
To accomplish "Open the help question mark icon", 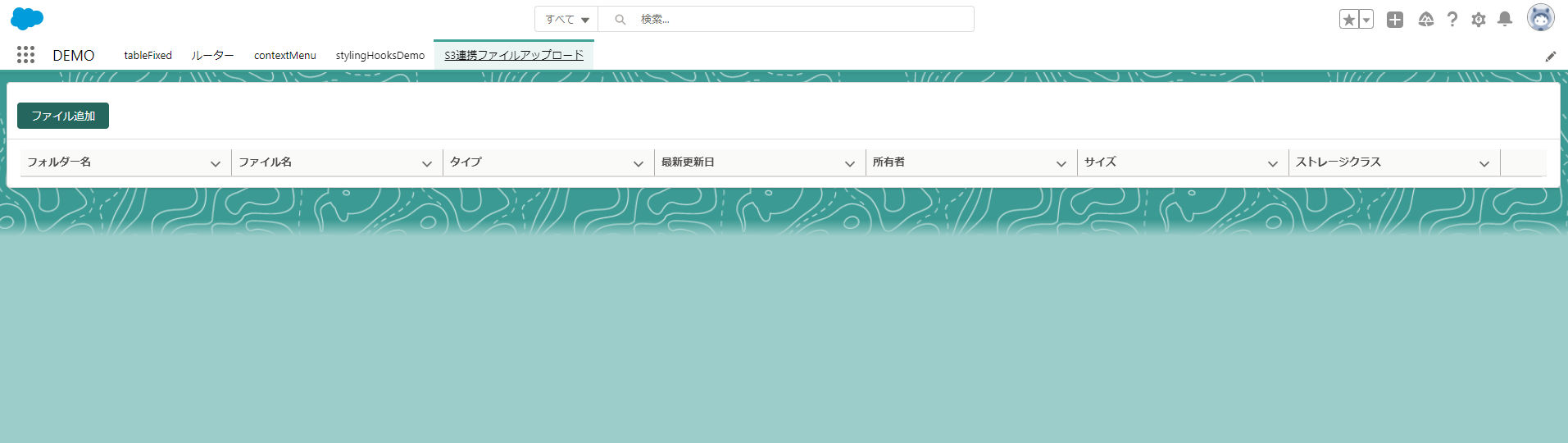I will tap(1452, 20).
